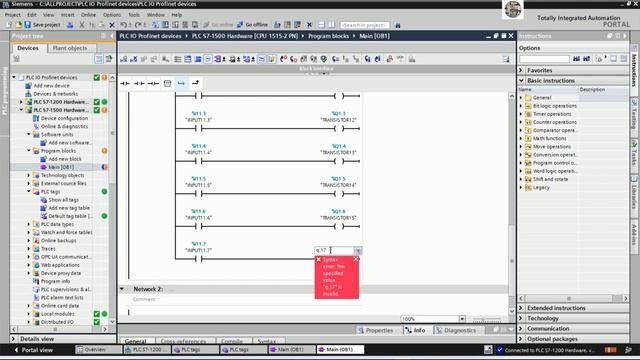The width and height of the screenshot is (640, 360).
Task: Switch to Portal view
Action: [x=33, y=350]
